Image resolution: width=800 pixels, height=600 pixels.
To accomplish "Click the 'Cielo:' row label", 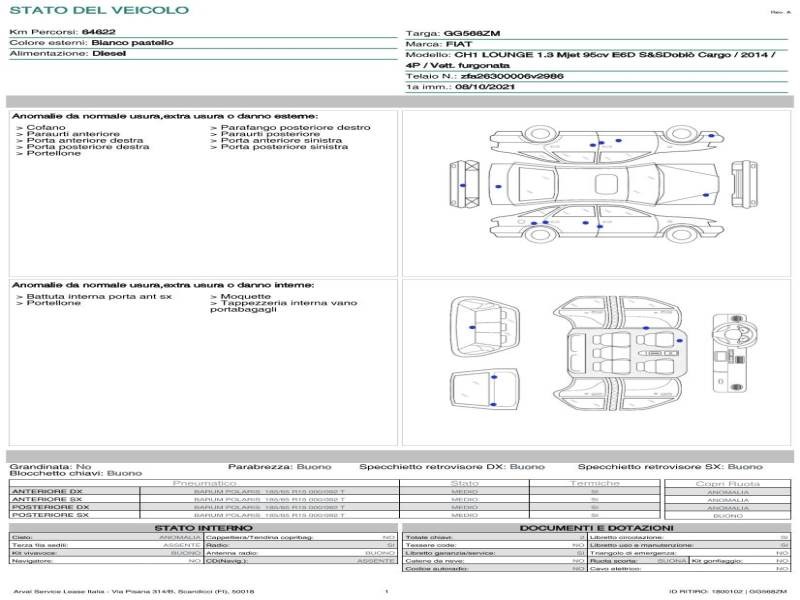I will 22,537.
